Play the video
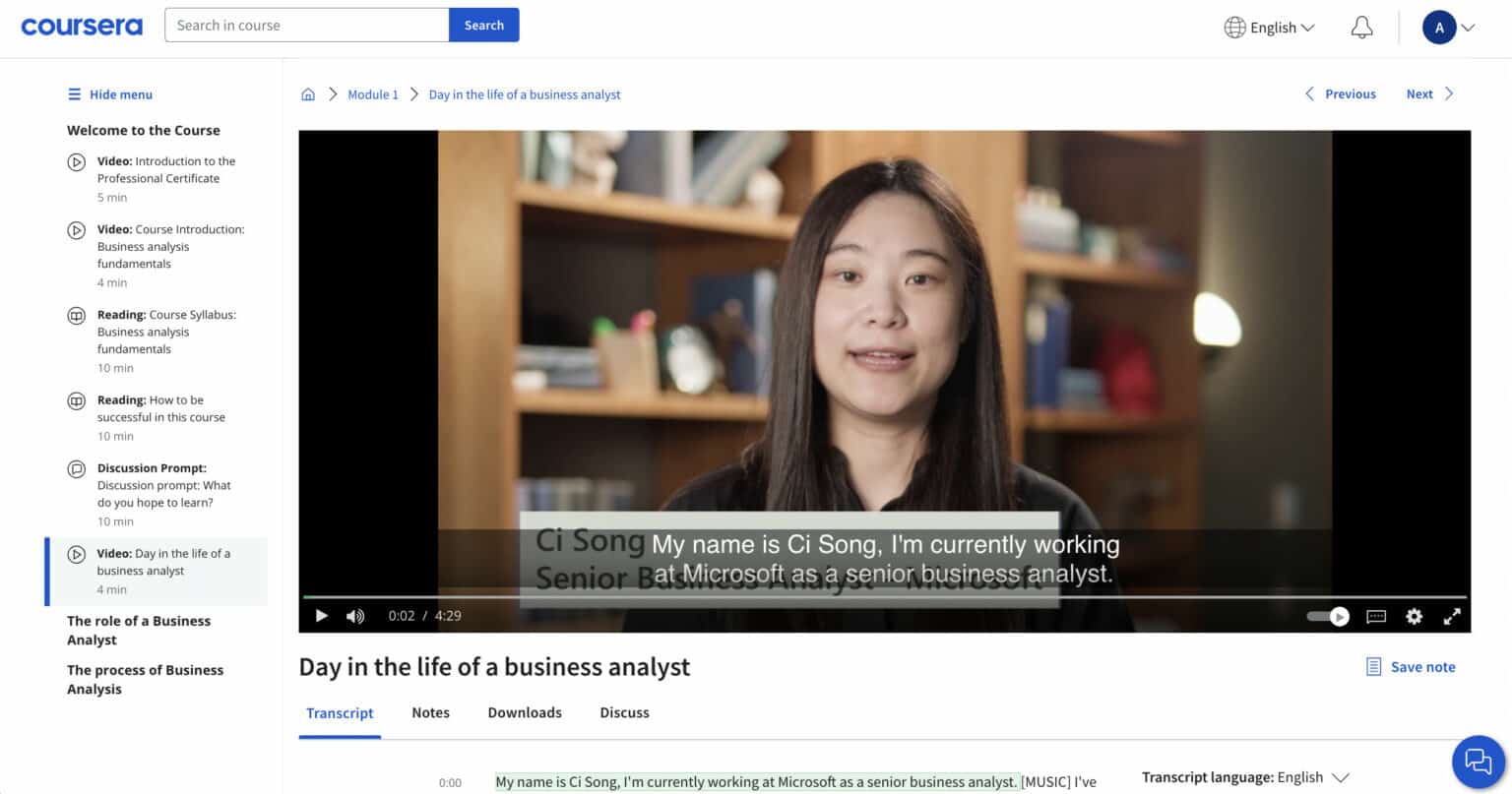The height and width of the screenshot is (794, 1512). [x=321, y=615]
